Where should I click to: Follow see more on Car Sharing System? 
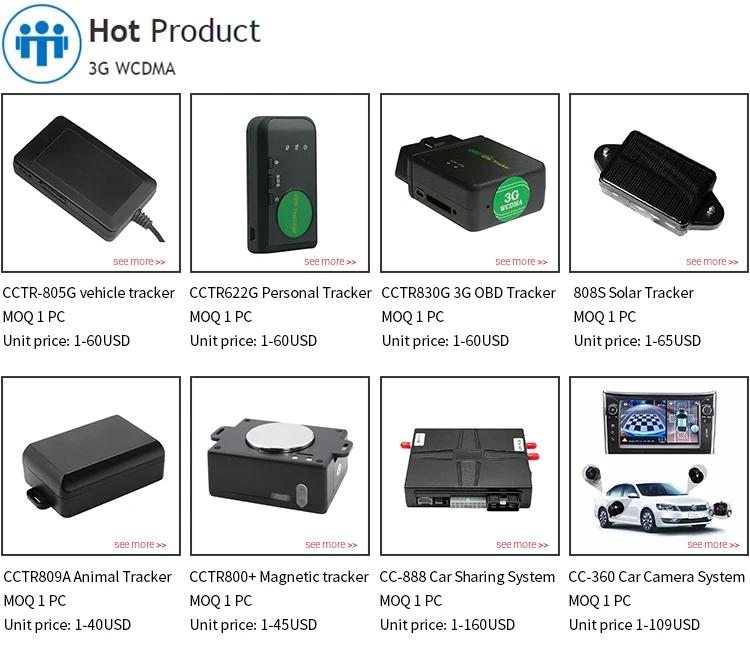point(522,544)
